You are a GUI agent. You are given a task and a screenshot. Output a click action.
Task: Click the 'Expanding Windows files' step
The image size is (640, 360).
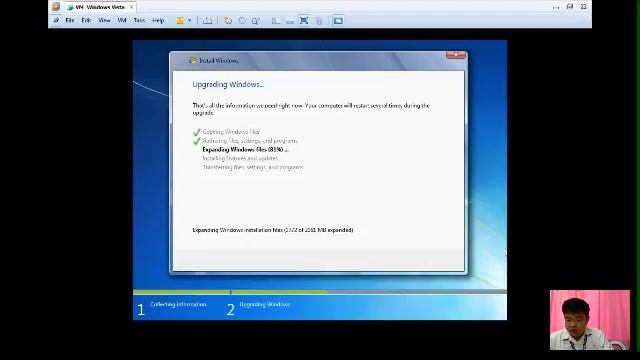pyautogui.click(x=245, y=150)
